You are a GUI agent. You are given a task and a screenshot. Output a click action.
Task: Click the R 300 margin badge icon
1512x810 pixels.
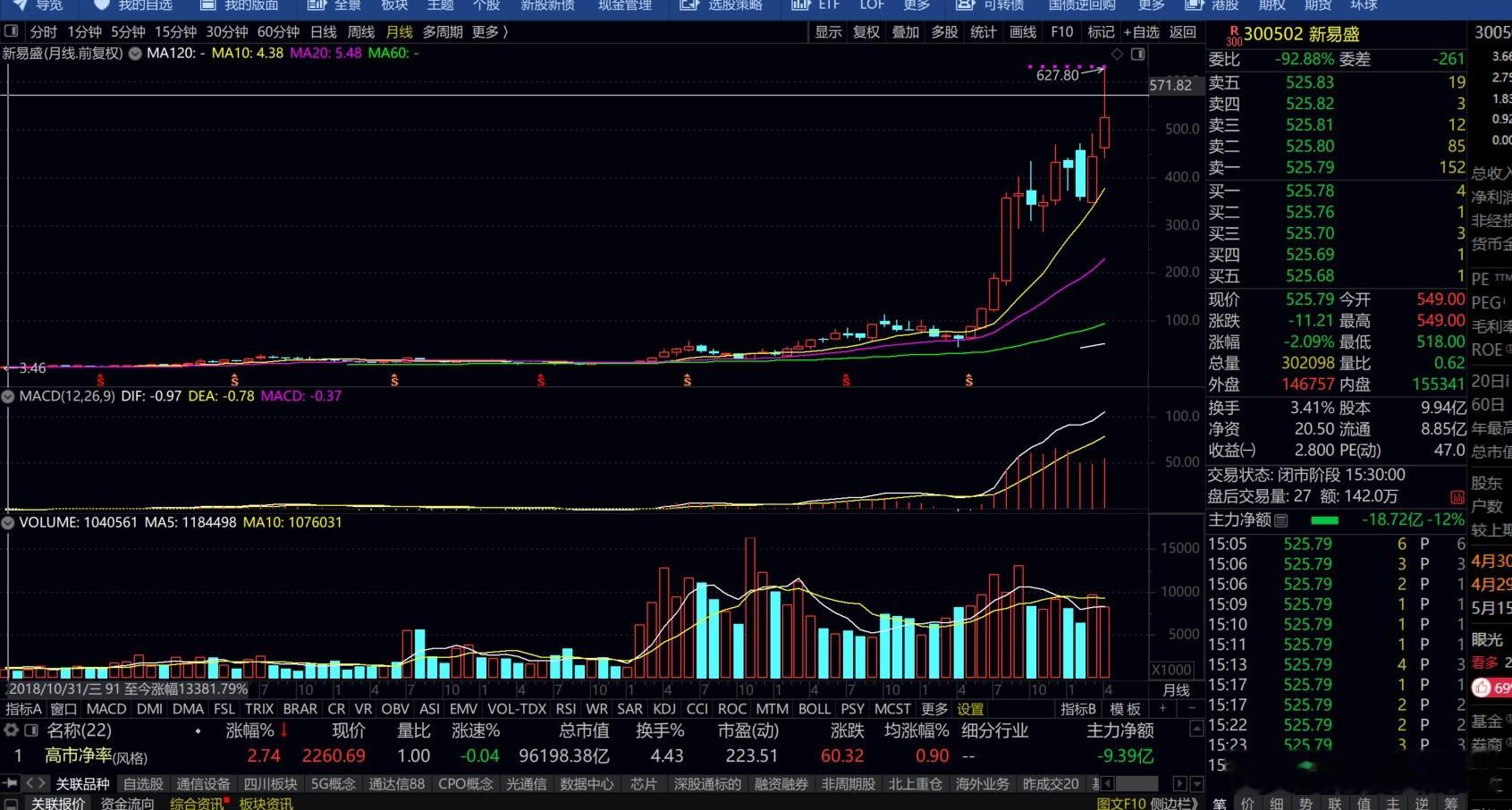[1234, 35]
